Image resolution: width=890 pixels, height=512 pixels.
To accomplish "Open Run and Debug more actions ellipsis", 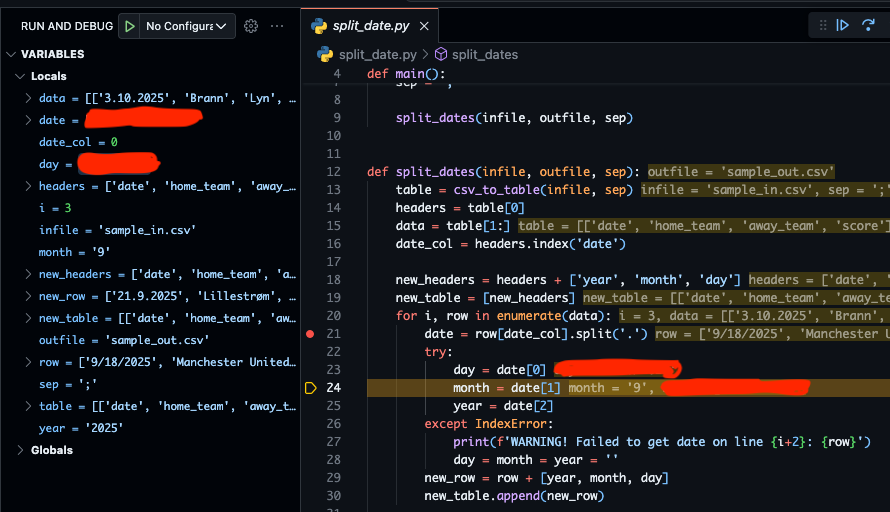I will [x=277, y=26].
